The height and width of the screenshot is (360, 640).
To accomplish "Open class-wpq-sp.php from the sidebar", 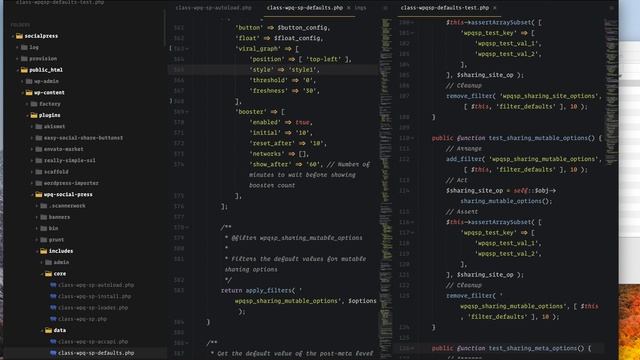I will coord(82,319).
